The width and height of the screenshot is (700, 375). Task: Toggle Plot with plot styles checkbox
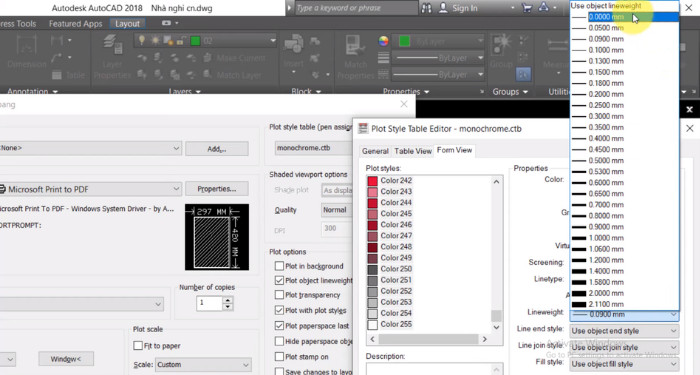tap(279, 310)
